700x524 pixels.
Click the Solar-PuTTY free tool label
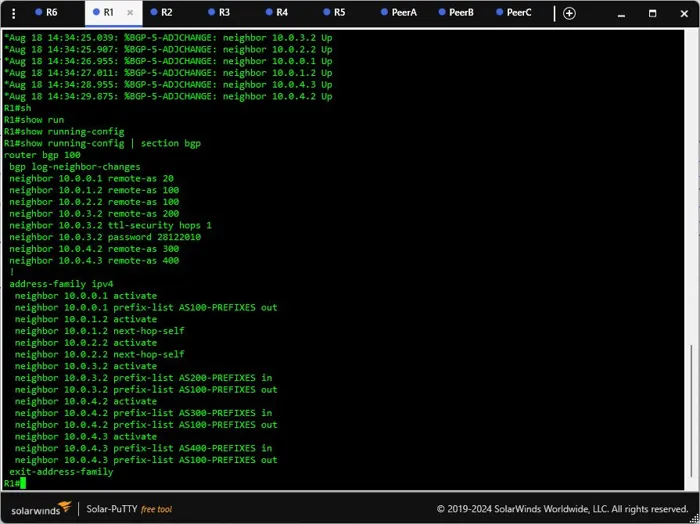click(129, 509)
